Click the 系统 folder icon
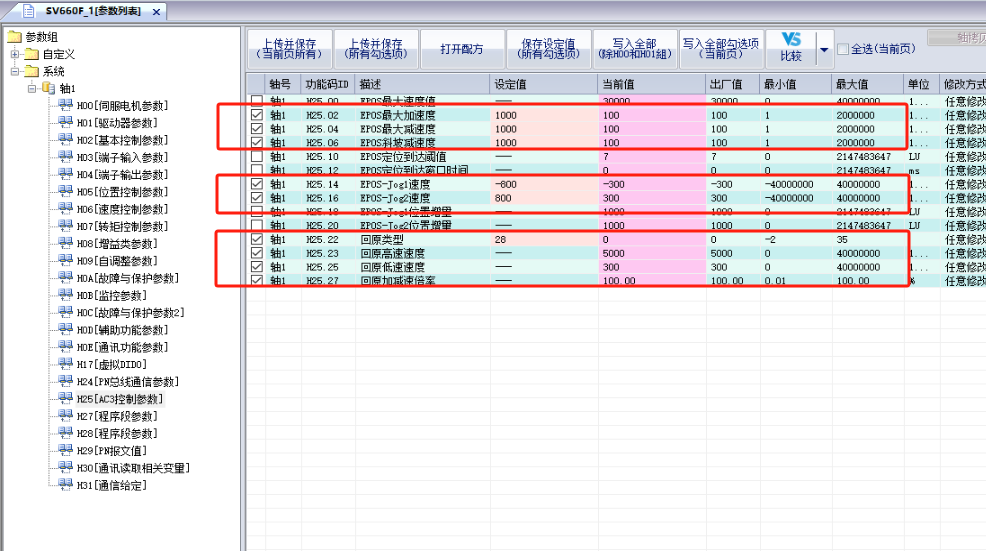The width and height of the screenshot is (986, 551). [31, 71]
